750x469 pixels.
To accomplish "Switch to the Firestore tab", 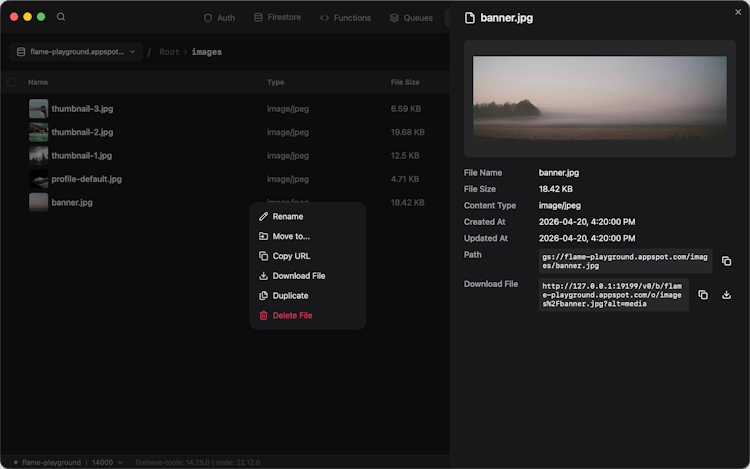I will pyautogui.click(x=277, y=18).
